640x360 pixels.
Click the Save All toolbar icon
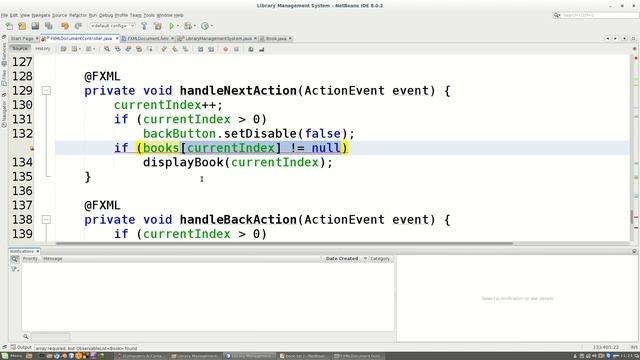click(49, 26)
